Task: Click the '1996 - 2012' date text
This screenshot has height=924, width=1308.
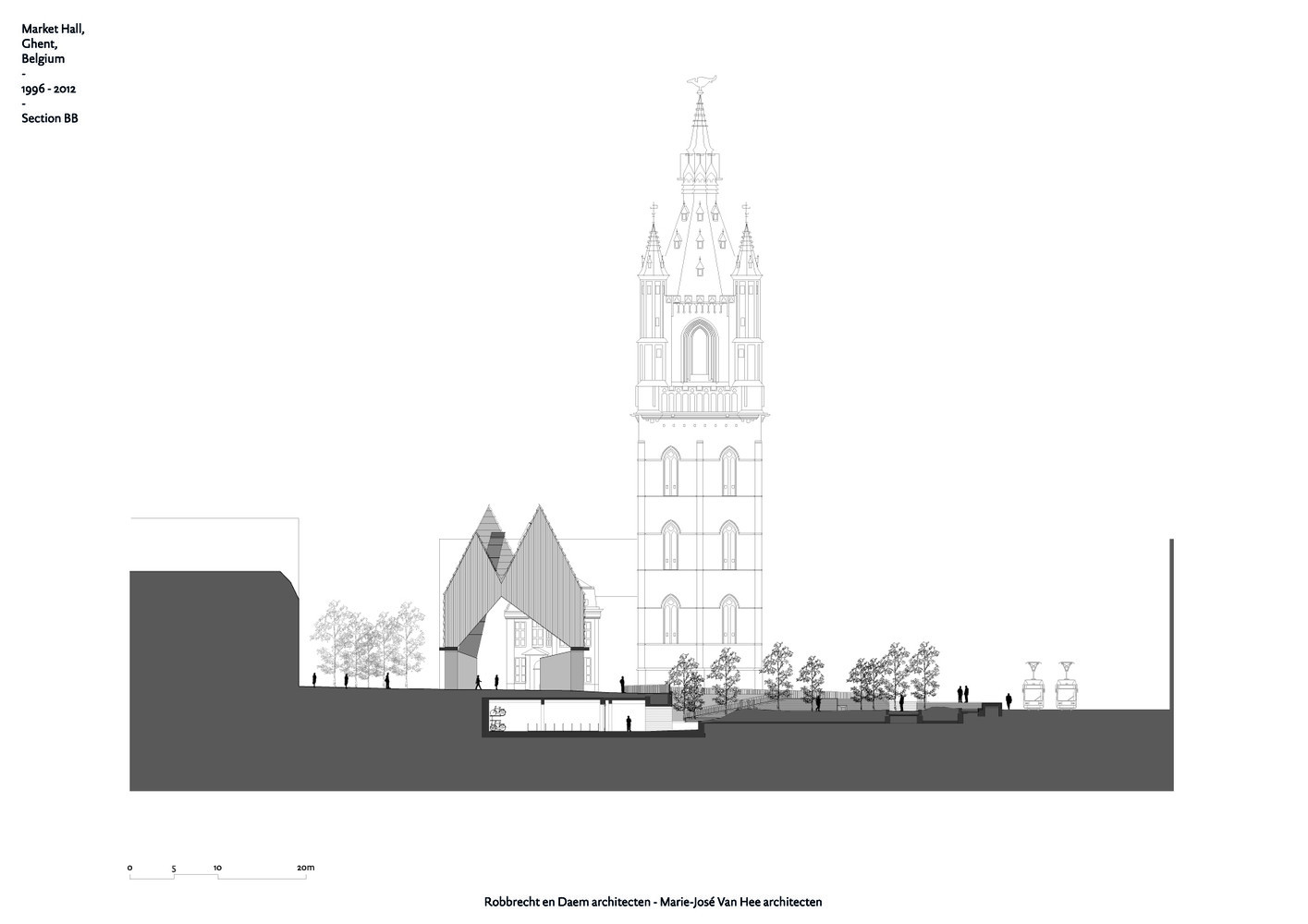Action: [x=49, y=89]
